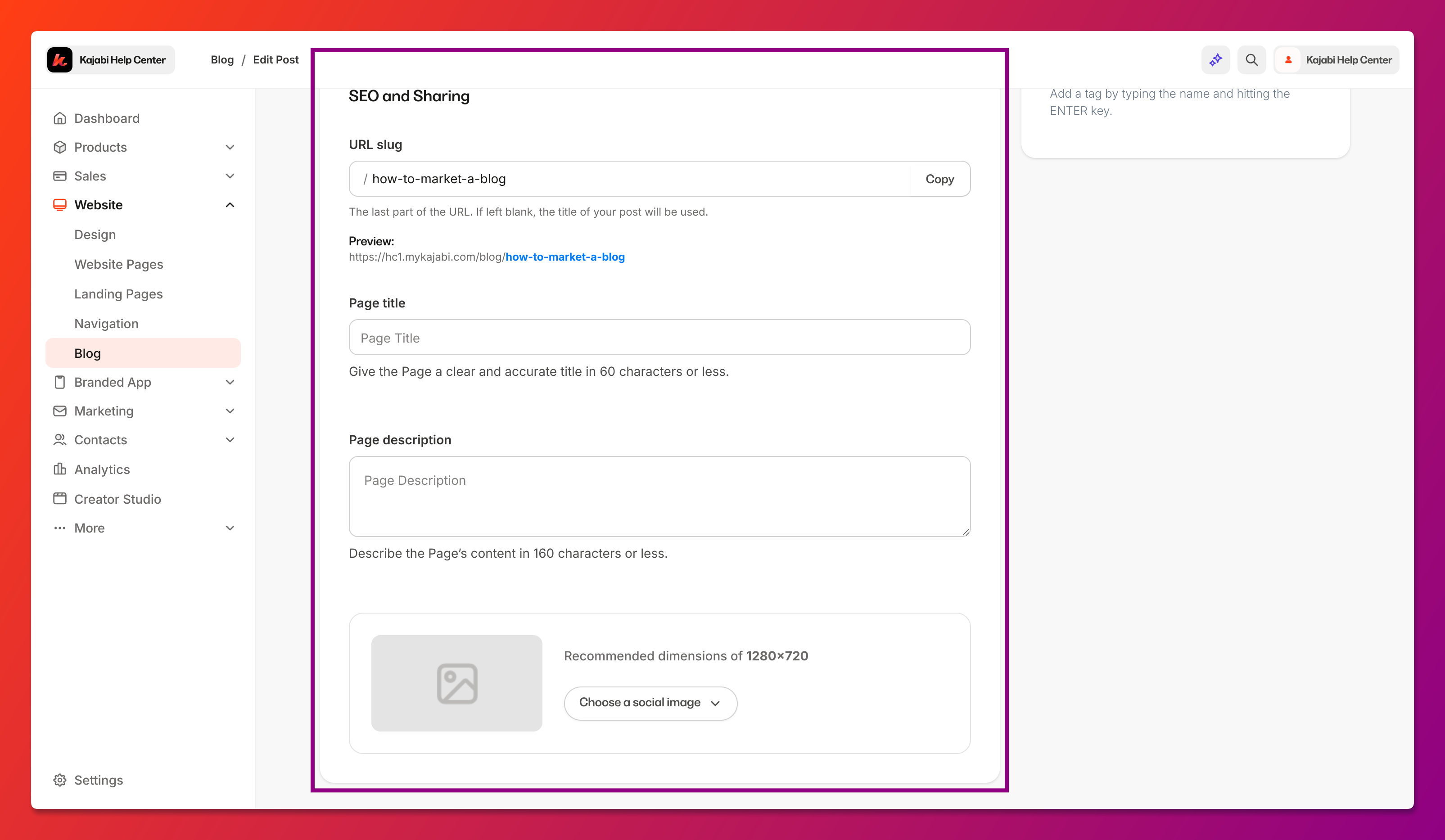Open the Choose a social image dropdown
This screenshot has width=1445, height=840.
point(650,703)
